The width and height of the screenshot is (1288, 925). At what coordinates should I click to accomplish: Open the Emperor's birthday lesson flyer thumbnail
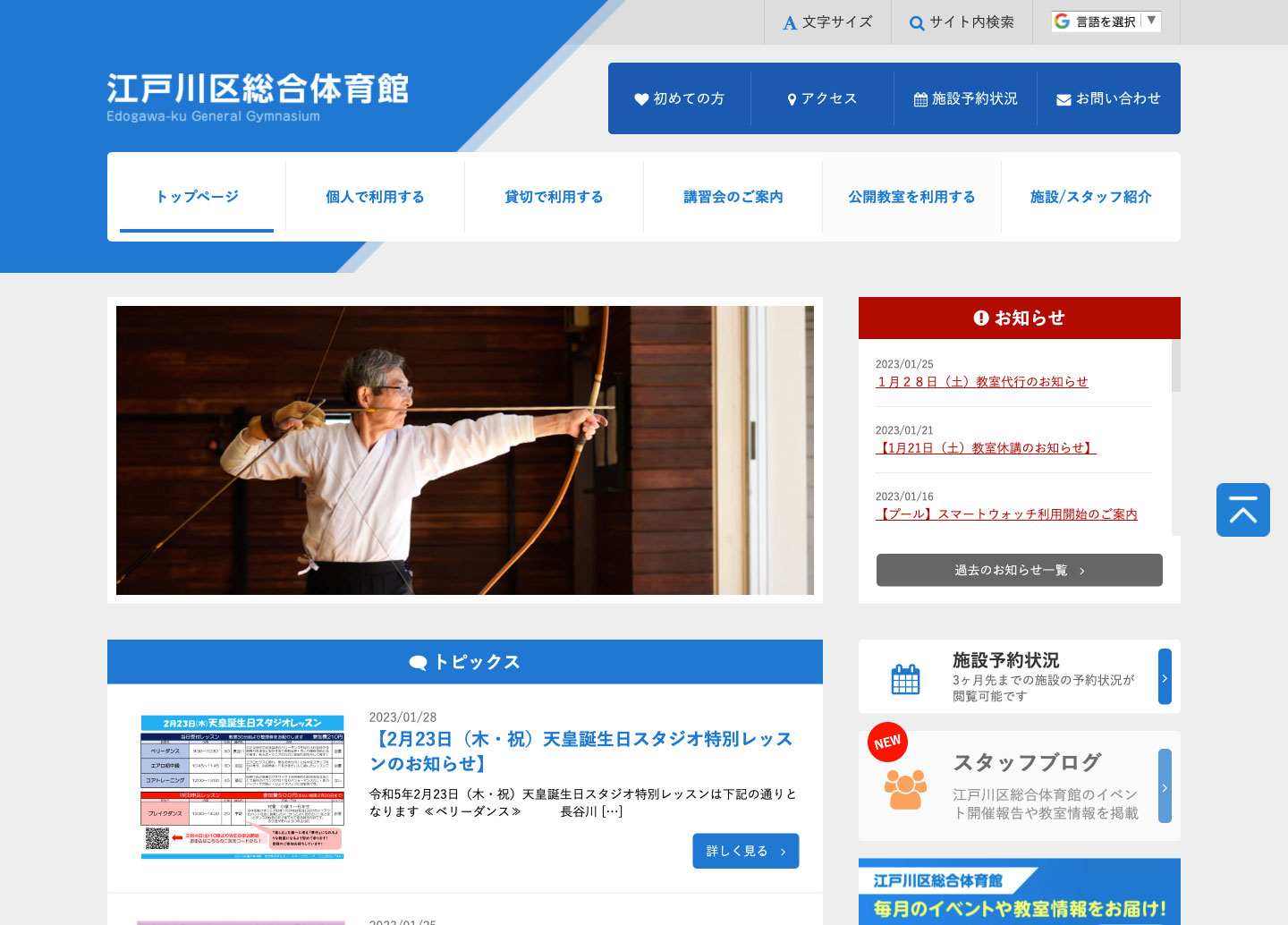[x=241, y=786]
